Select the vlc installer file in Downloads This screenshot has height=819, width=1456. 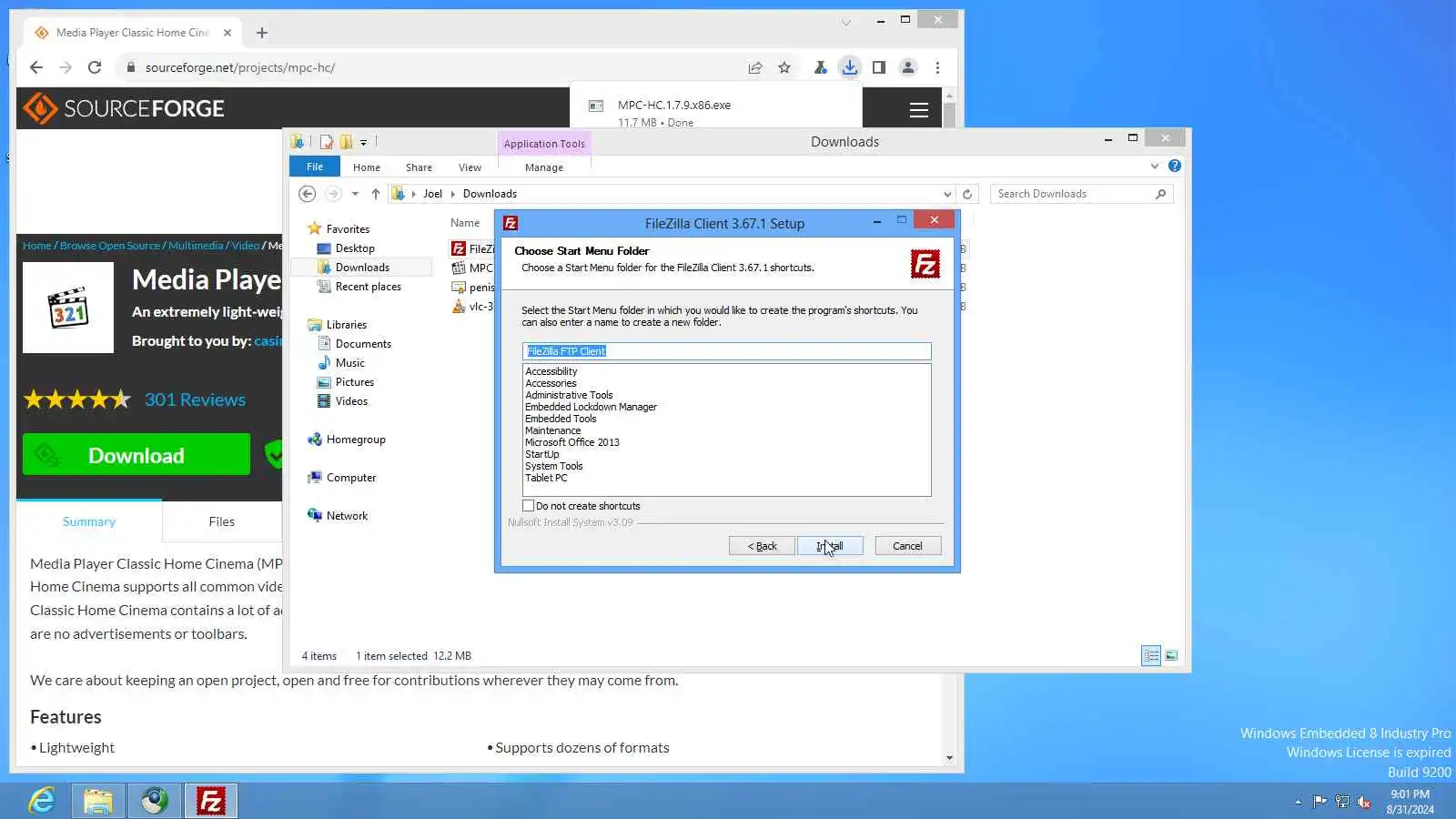coord(473,307)
